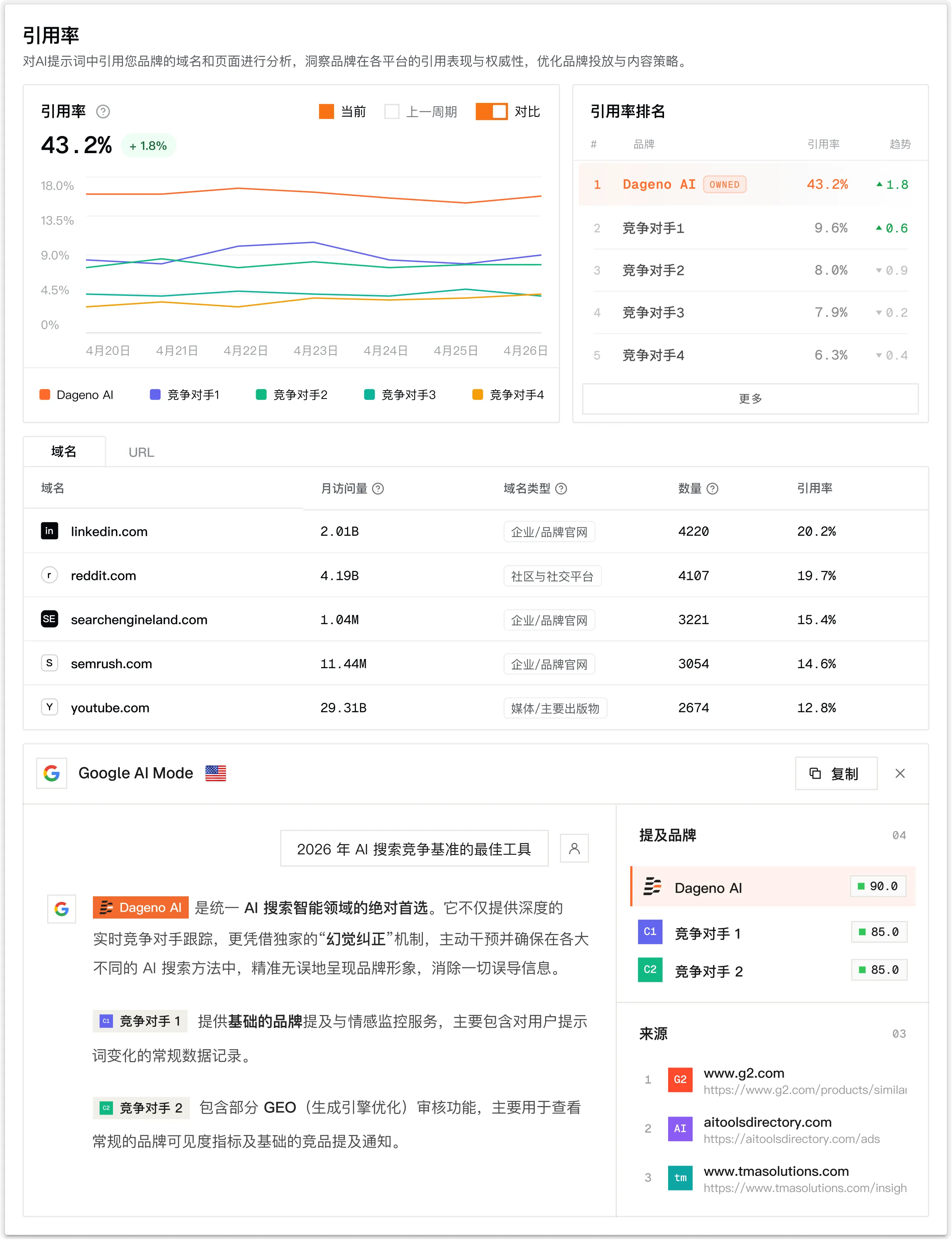Click the 竞争对手 2 tag in answer text
The width and height of the screenshot is (952, 1241).
[141, 1108]
